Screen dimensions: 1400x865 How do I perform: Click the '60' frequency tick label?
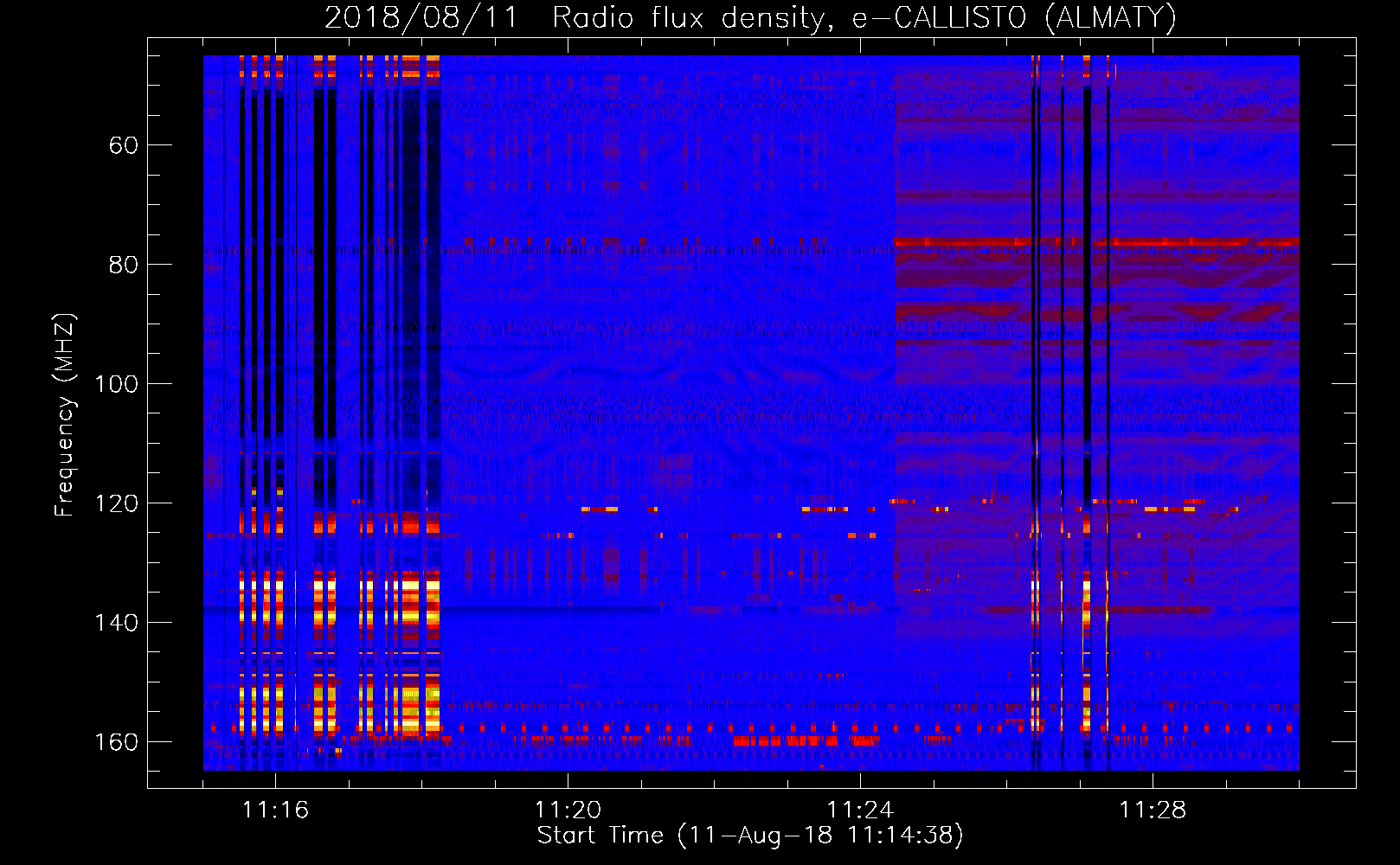[124, 145]
